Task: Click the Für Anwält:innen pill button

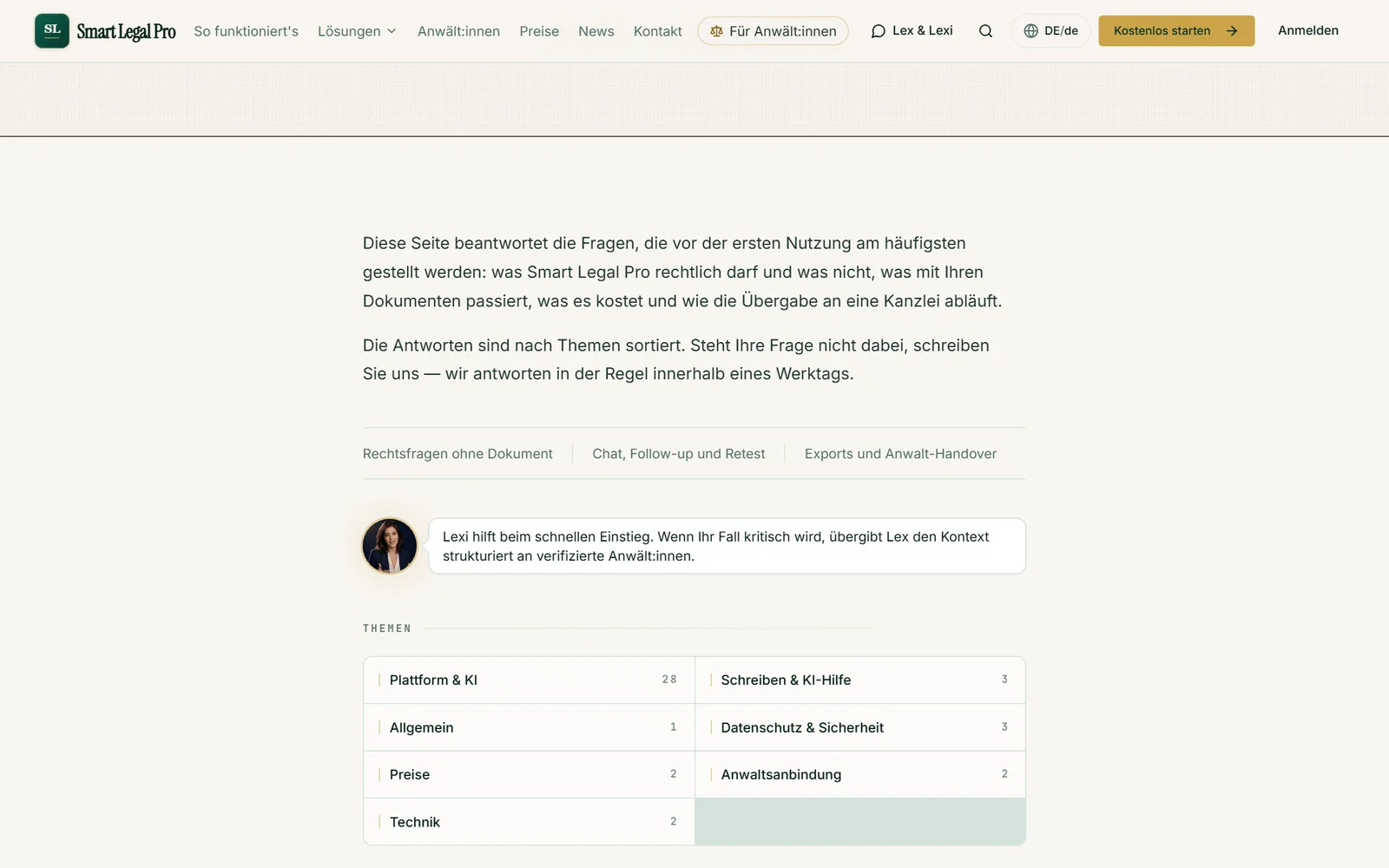Action: click(x=773, y=31)
